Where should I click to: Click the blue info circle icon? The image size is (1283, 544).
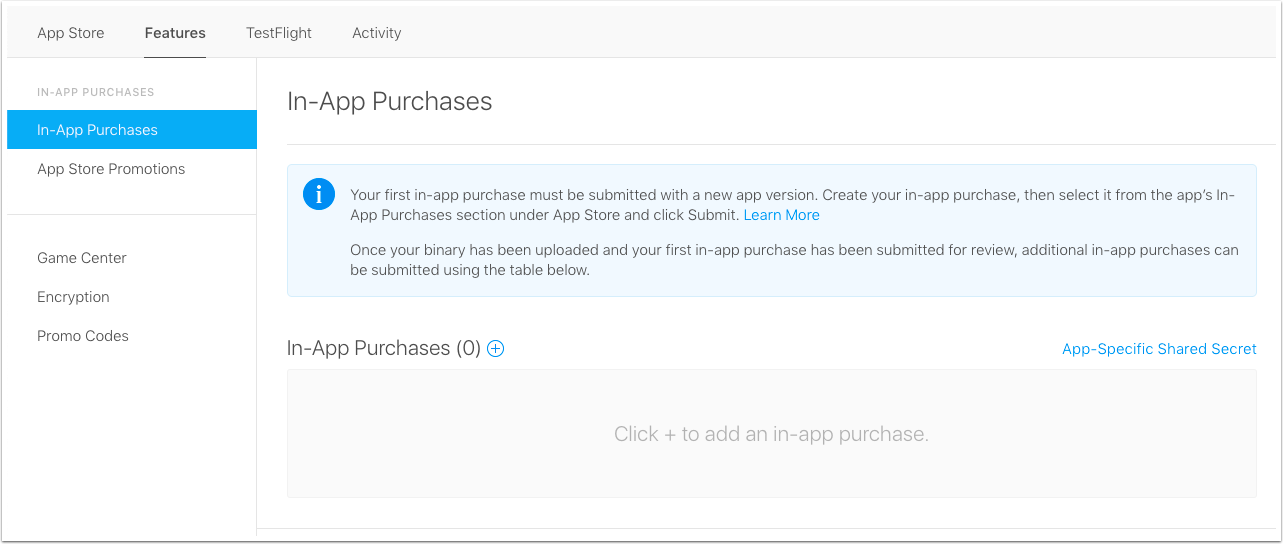[x=319, y=194]
